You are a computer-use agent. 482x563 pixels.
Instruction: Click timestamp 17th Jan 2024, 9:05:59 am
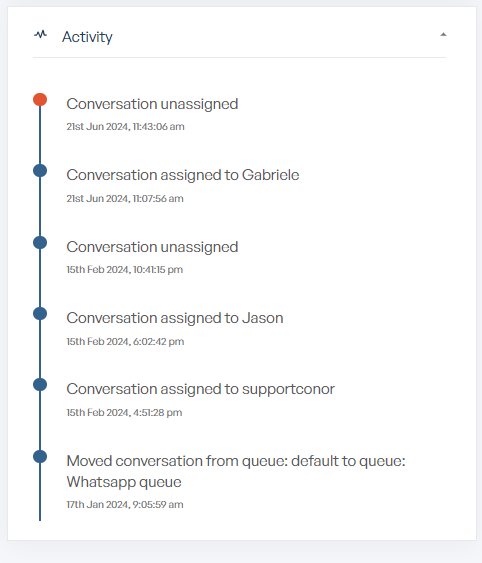[125, 504]
